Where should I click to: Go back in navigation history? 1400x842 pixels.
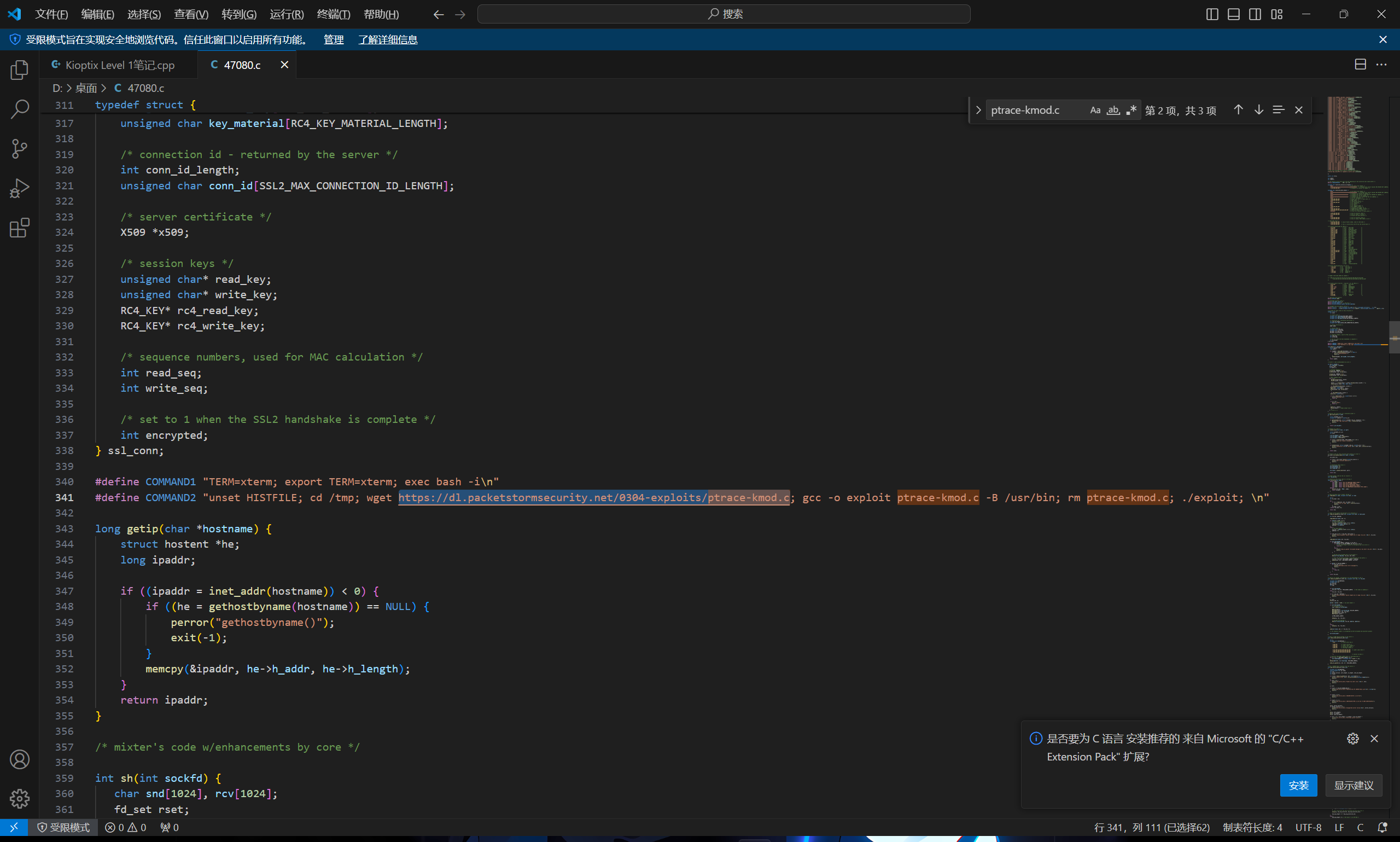(438, 14)
